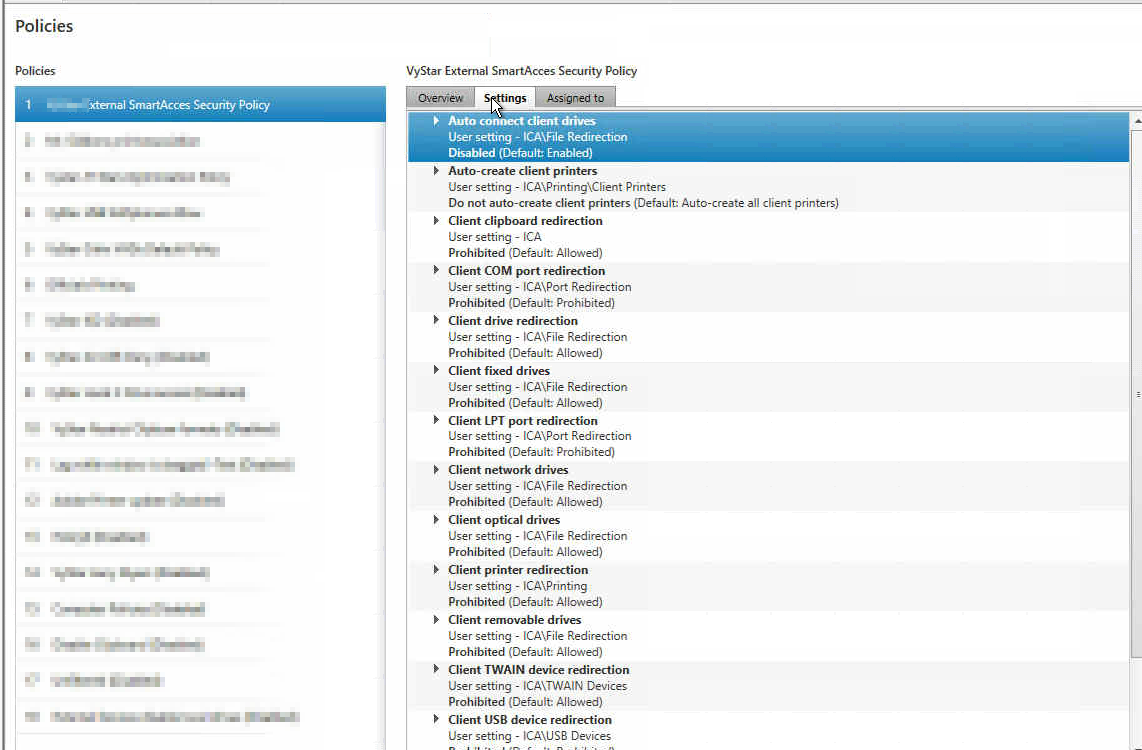Click the settings list scroll-up arrow
The height and width of the screenshot is (750, 1142).
1136,120
